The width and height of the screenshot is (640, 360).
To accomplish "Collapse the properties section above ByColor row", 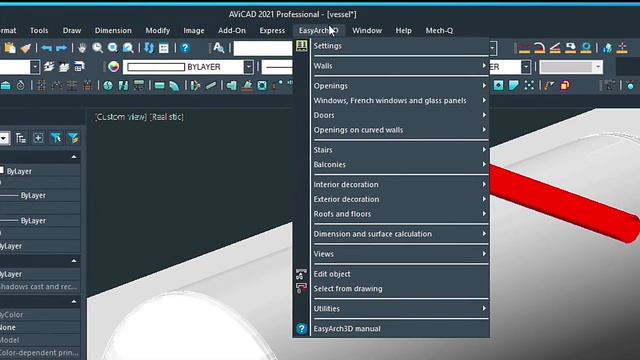I will click(74, 302).
